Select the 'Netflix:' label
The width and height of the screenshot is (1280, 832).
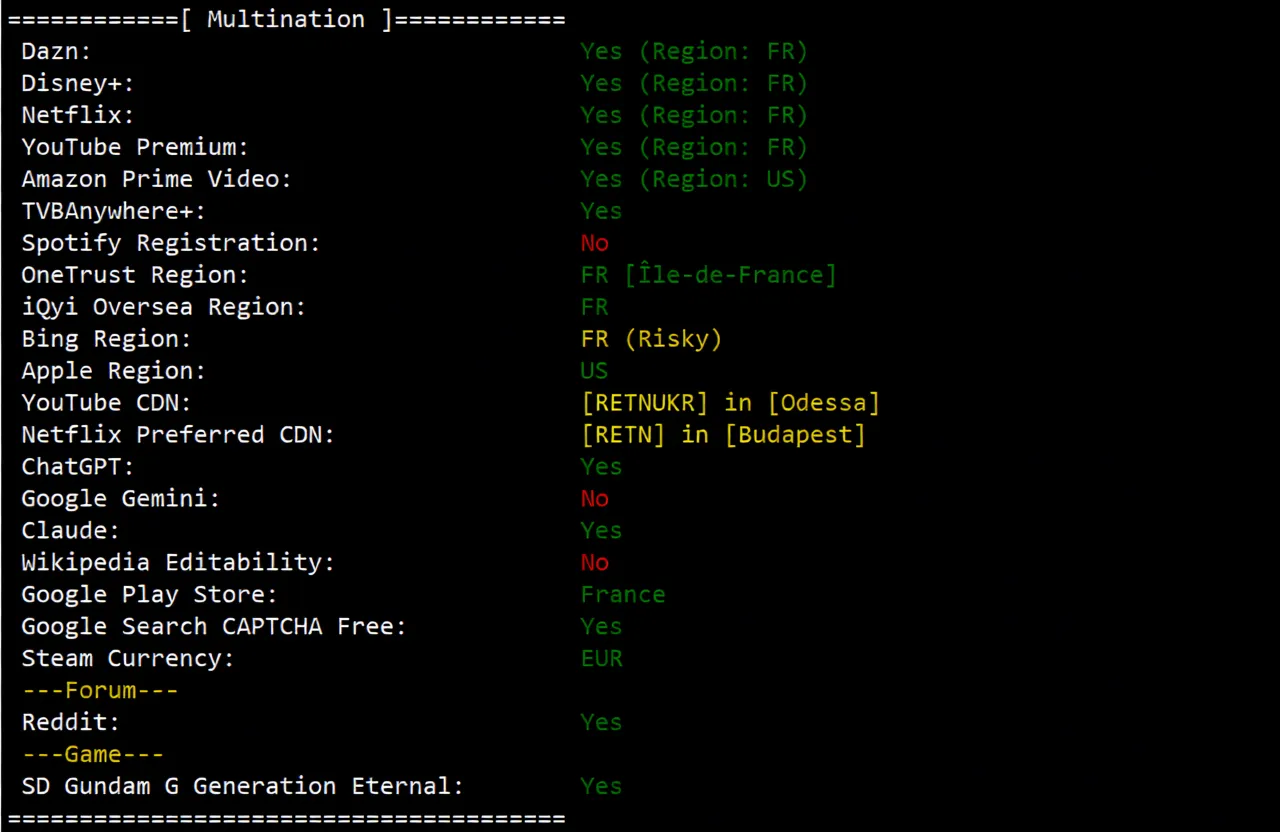[78, 115]
